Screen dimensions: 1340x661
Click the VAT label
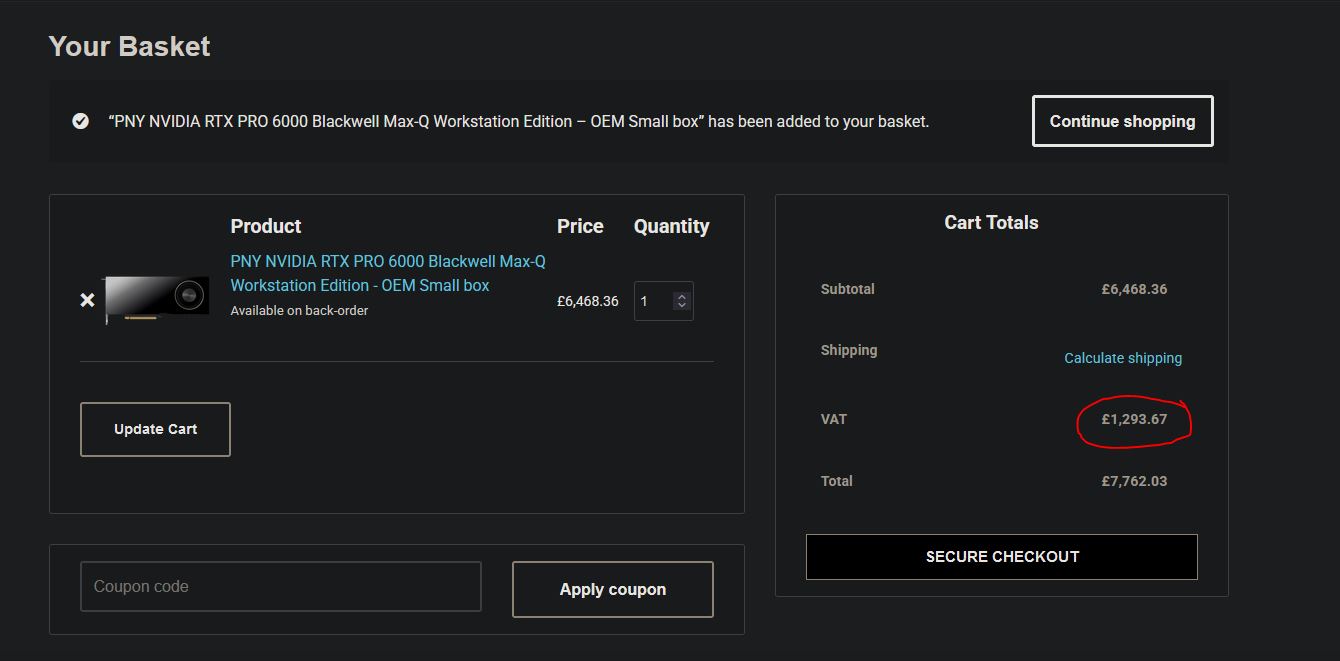pos(834,419)
